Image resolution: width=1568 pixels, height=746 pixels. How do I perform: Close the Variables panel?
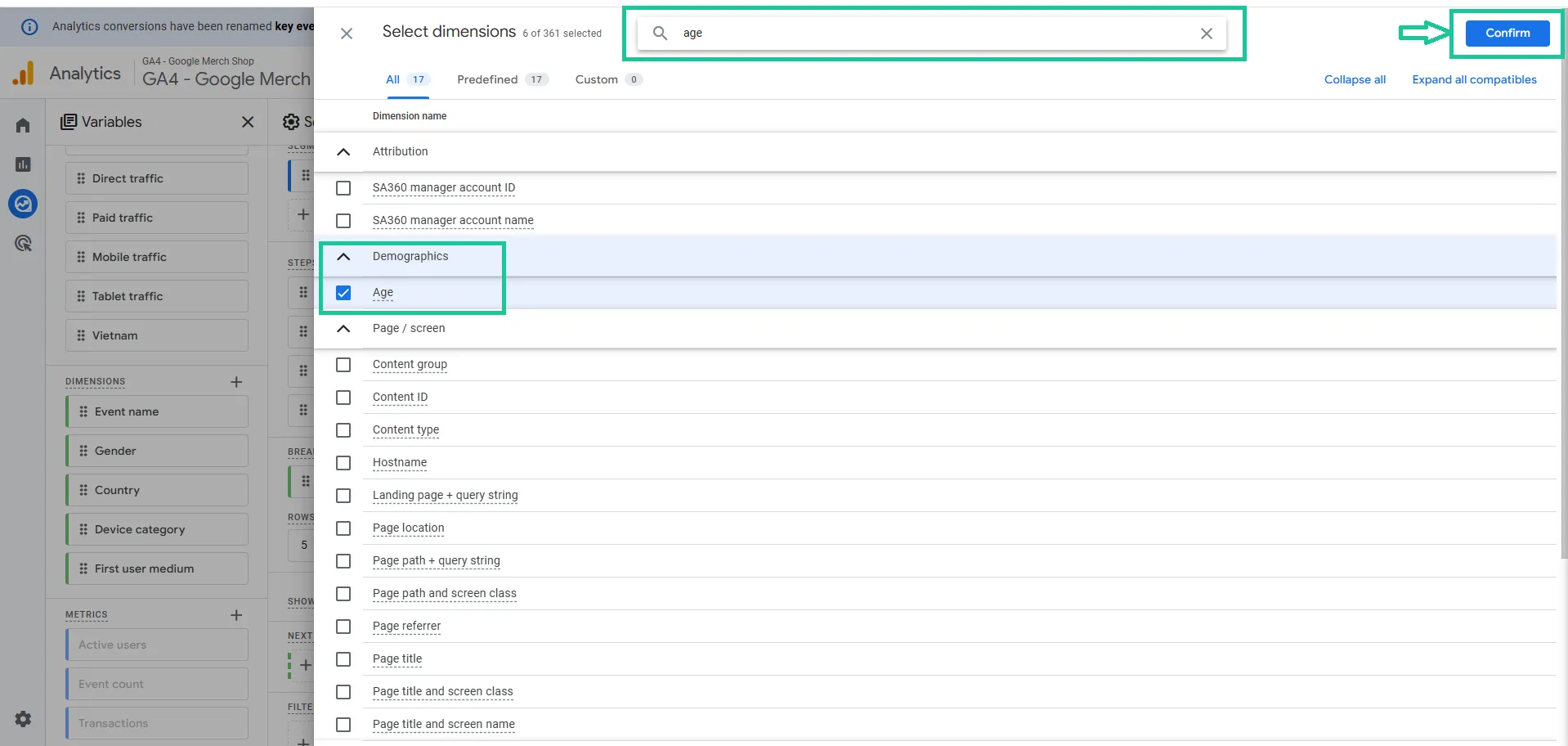(248, 122)
